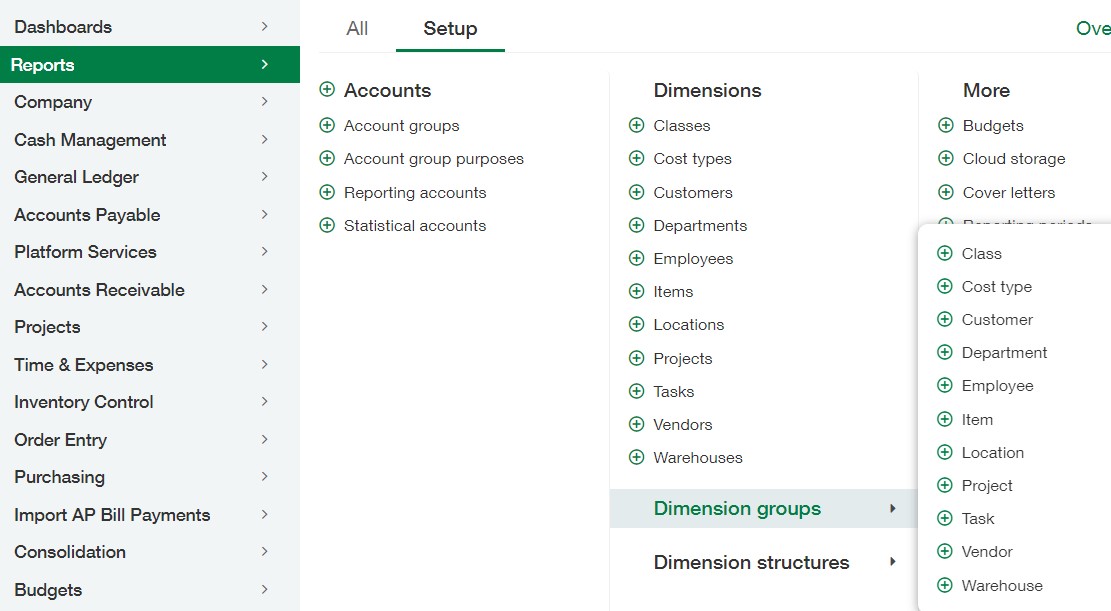Open the Reporting accounts link
Screen dimensions: 1111x611
click(x=415, y=193)
